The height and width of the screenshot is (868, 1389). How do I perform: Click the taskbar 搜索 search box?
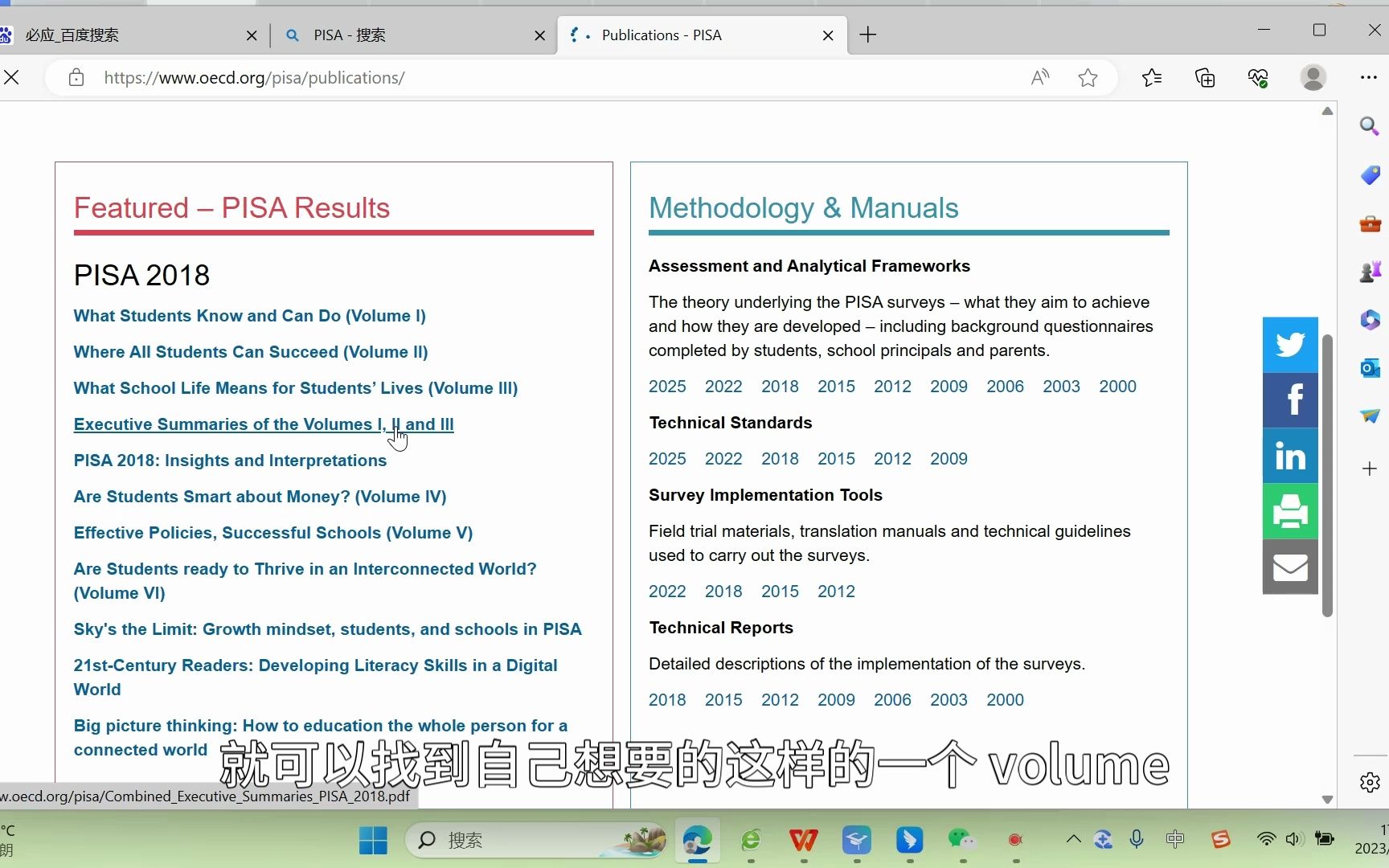pos(536,841)
